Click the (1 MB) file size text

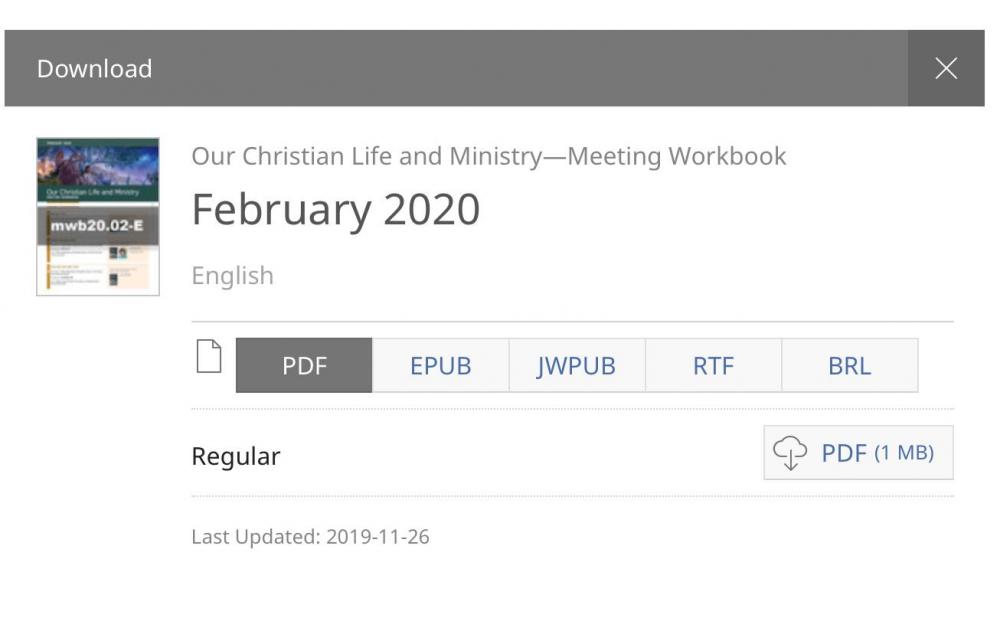(903, 453)
